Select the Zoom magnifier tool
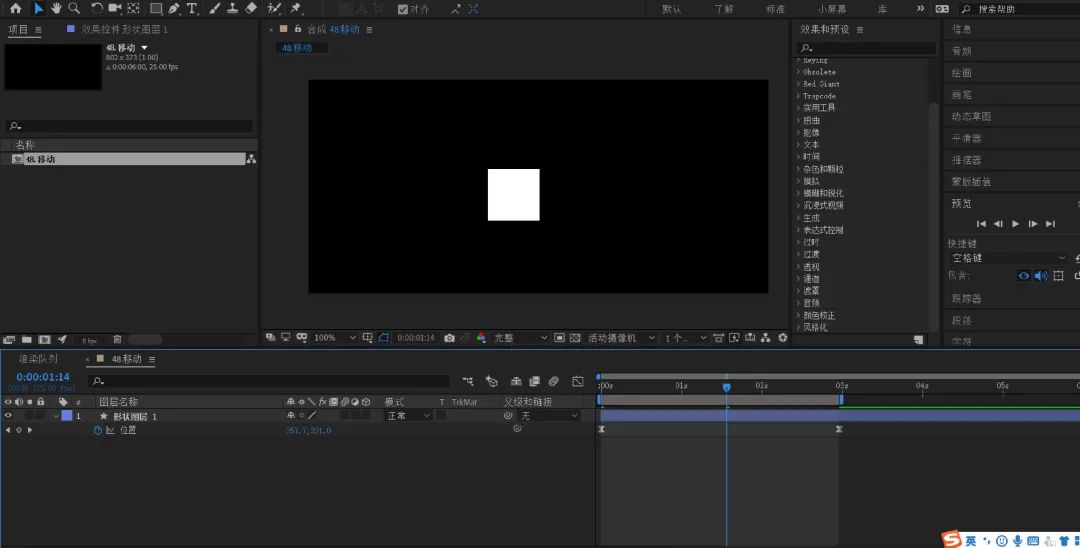This screenshot has width=1080, height=548. [74, 8]
